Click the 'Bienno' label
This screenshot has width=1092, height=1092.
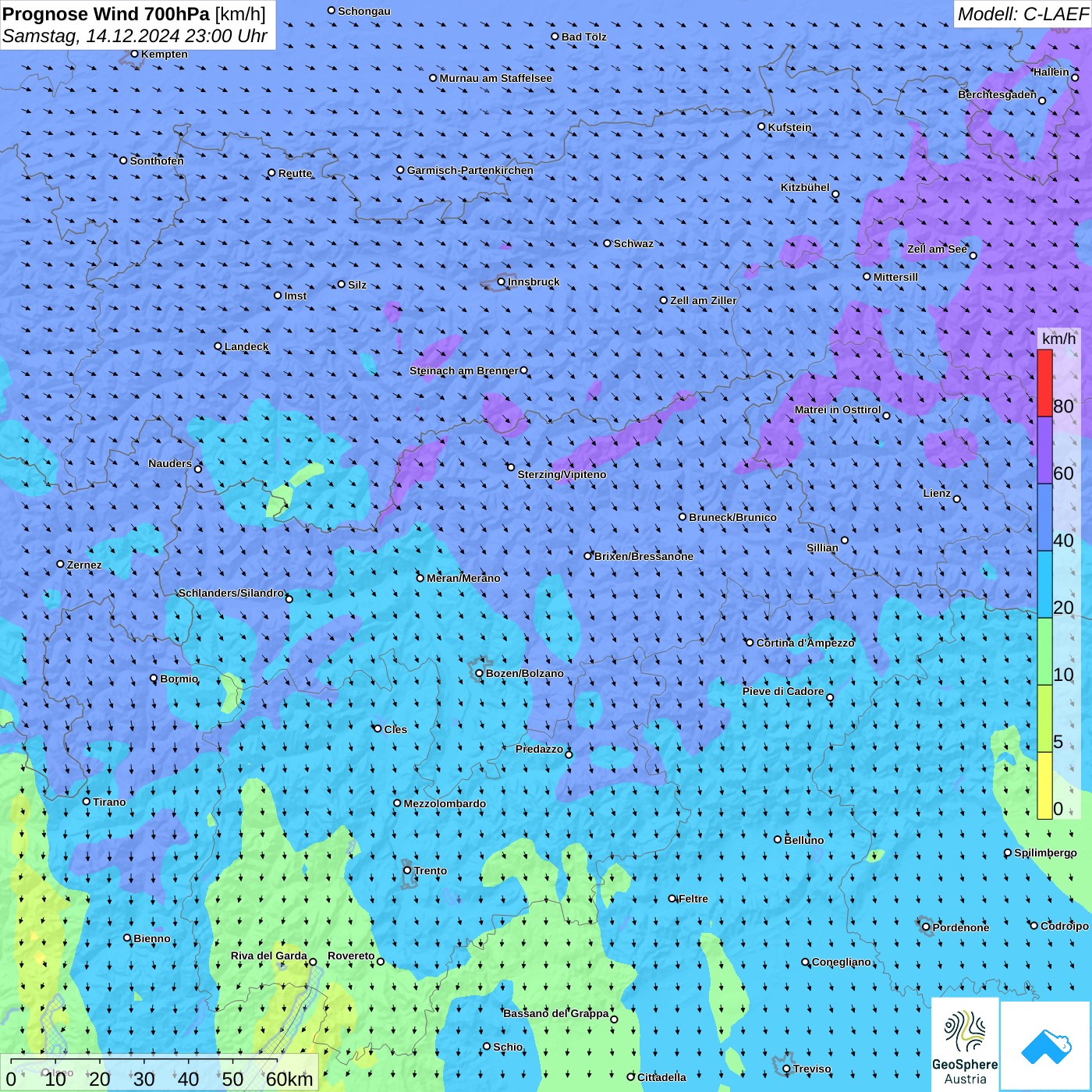coord(152,938)
